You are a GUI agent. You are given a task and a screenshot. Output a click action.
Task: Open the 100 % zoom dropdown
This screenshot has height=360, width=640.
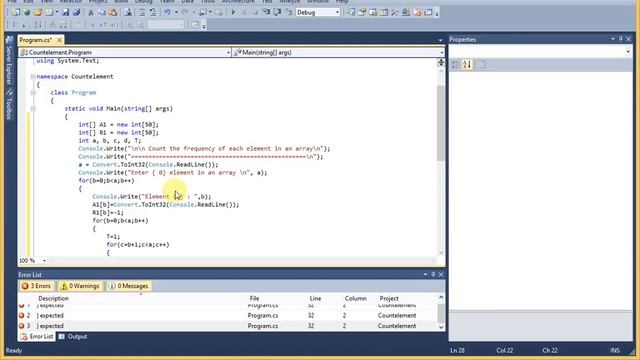(x=44, y=260)
